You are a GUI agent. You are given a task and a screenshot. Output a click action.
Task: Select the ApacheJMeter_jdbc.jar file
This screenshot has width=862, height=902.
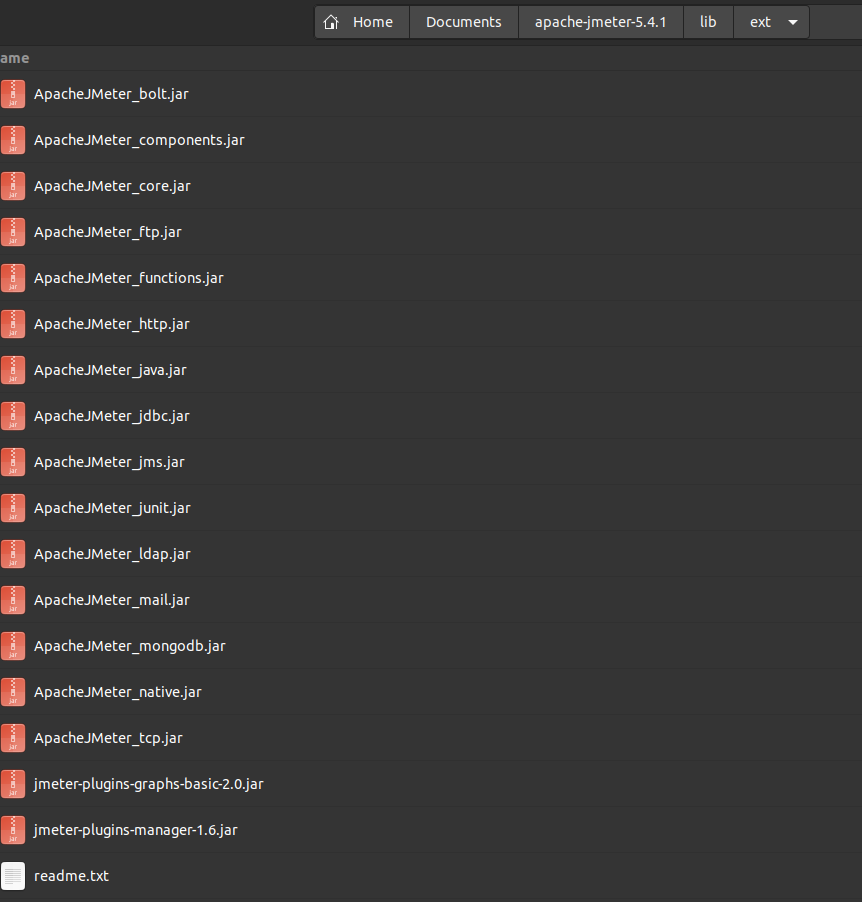111,416
